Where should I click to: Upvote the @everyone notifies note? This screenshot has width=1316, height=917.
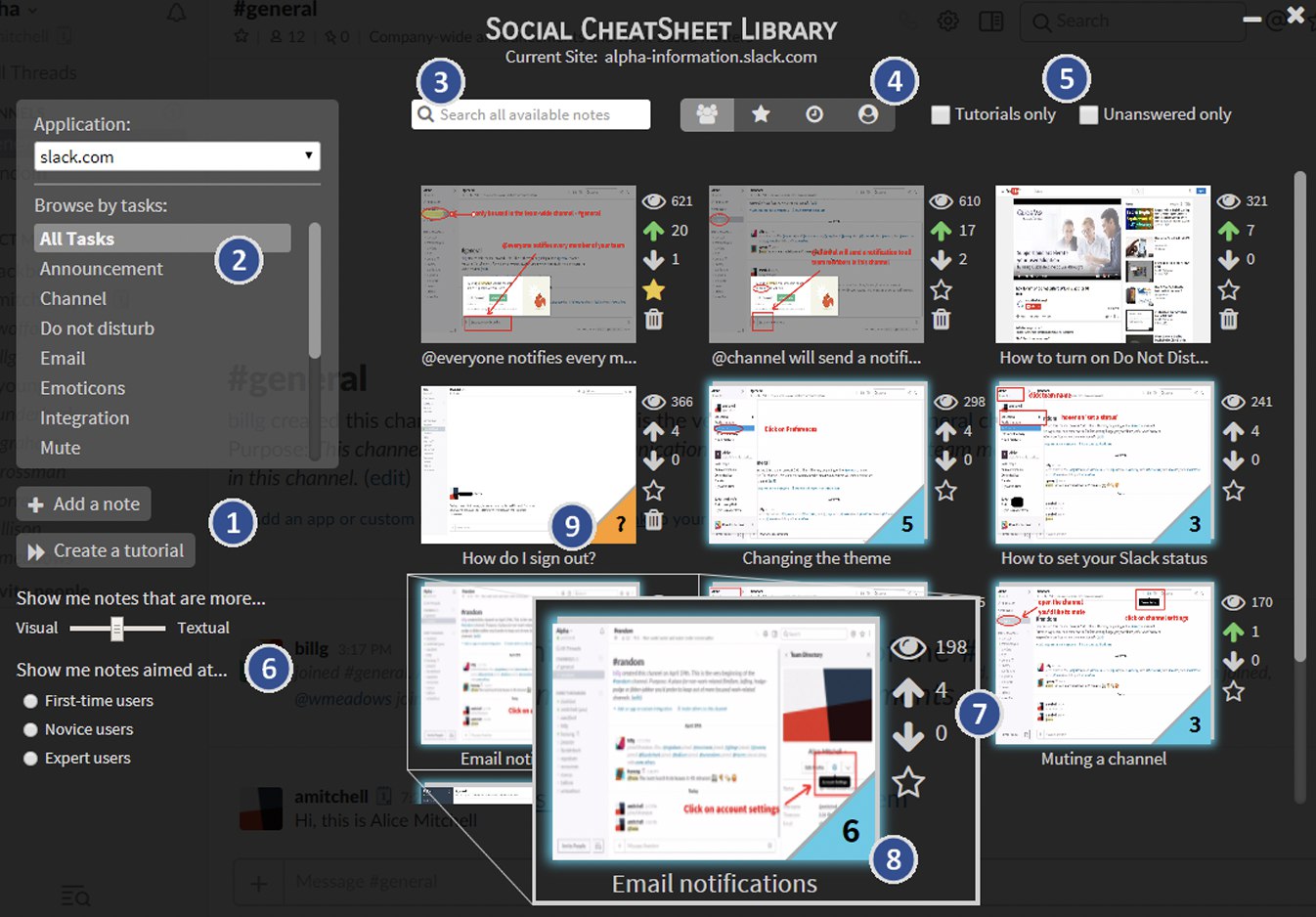tap(653, 231)
